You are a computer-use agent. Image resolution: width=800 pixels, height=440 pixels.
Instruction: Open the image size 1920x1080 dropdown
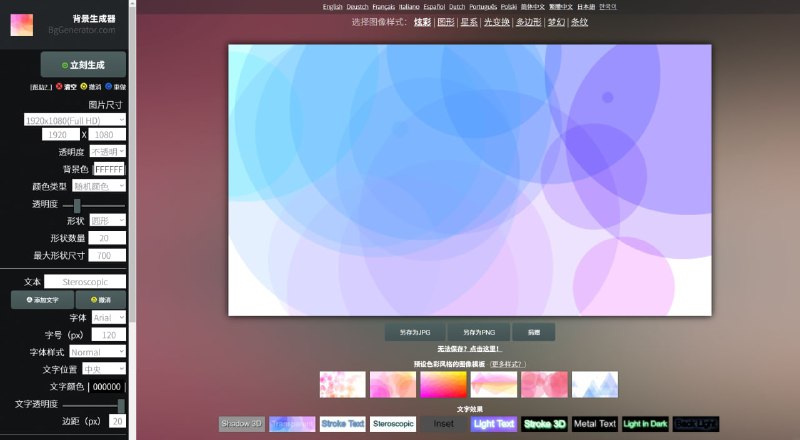pos(75,119)
